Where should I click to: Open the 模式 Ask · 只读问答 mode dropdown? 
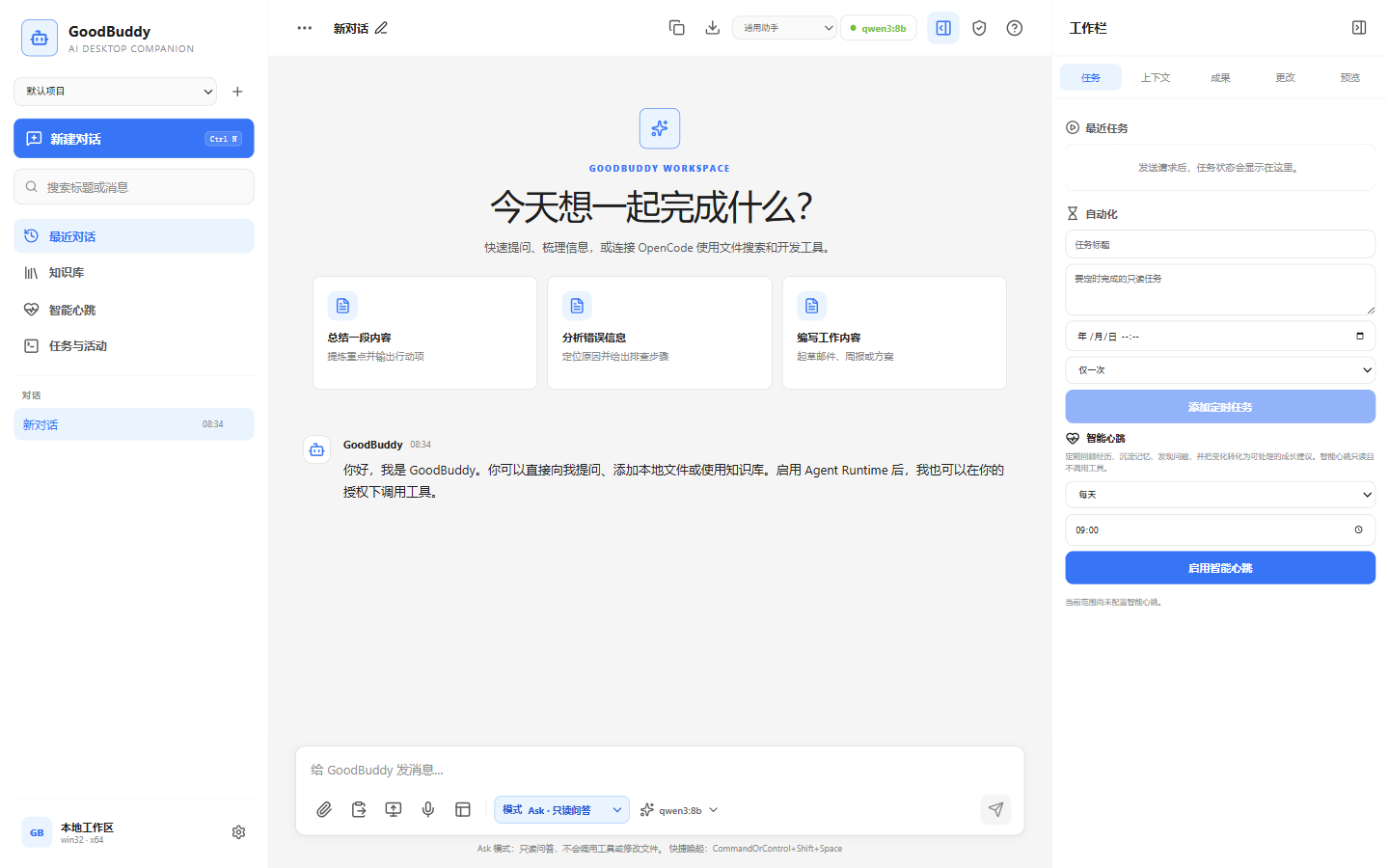561,810
